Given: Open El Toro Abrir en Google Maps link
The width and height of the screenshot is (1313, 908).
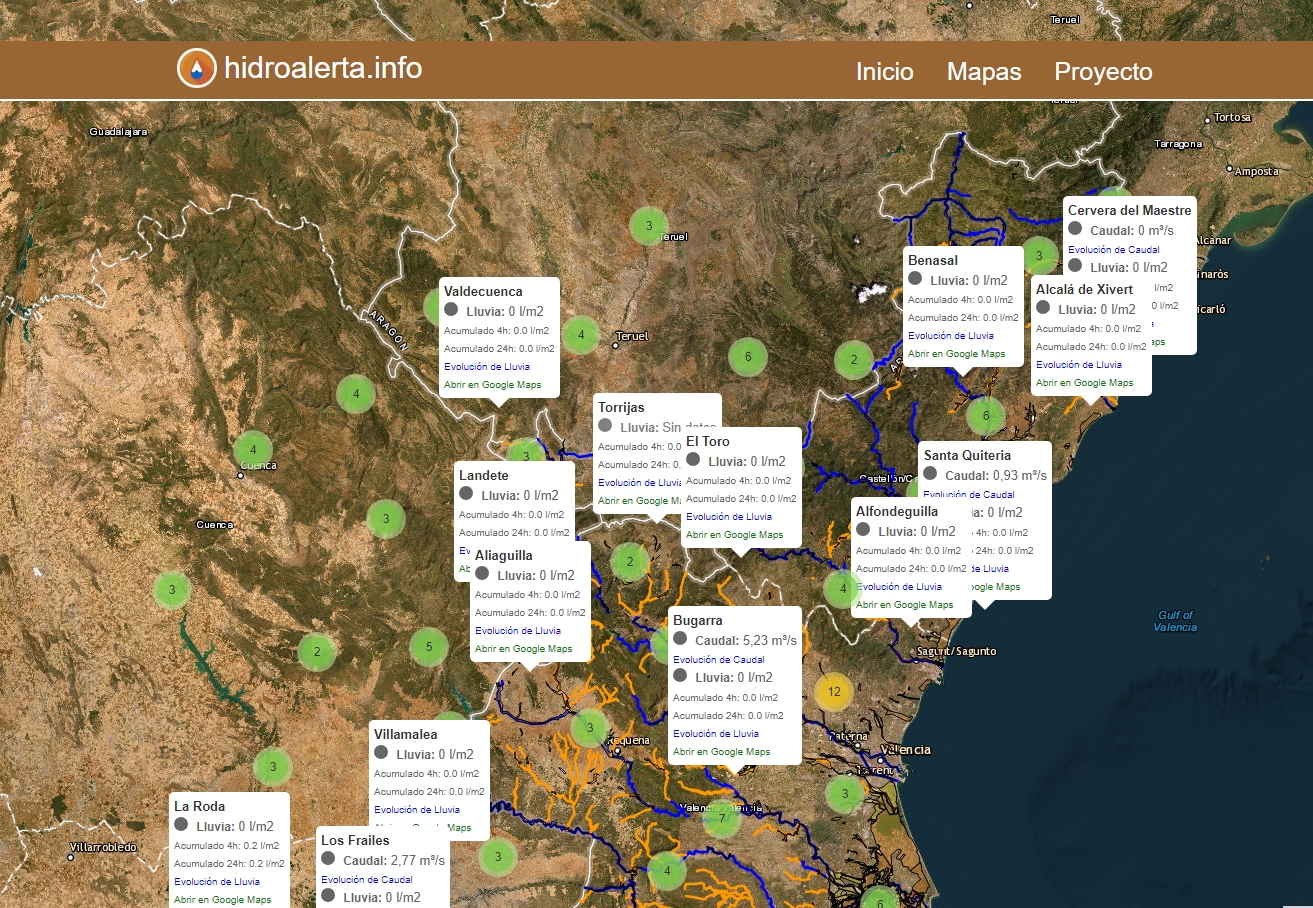Looking at the screenshot, I should pyautogui.click(x=735, y=535).
